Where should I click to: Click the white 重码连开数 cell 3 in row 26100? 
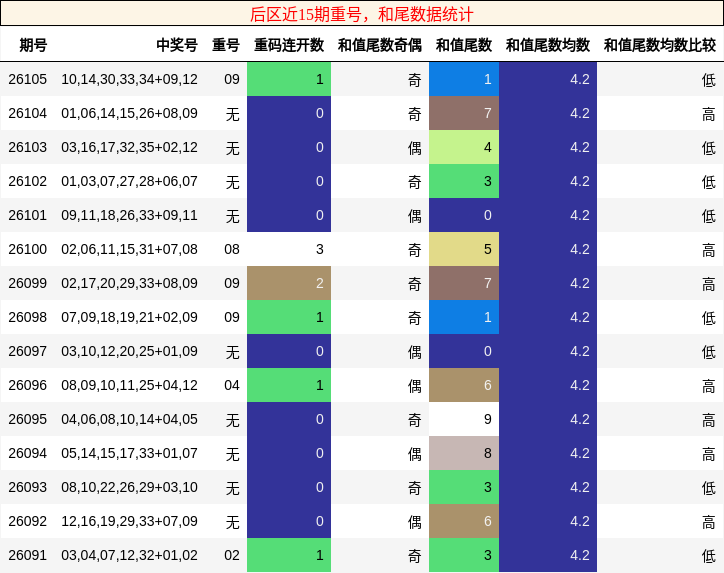tap(289, 249)
